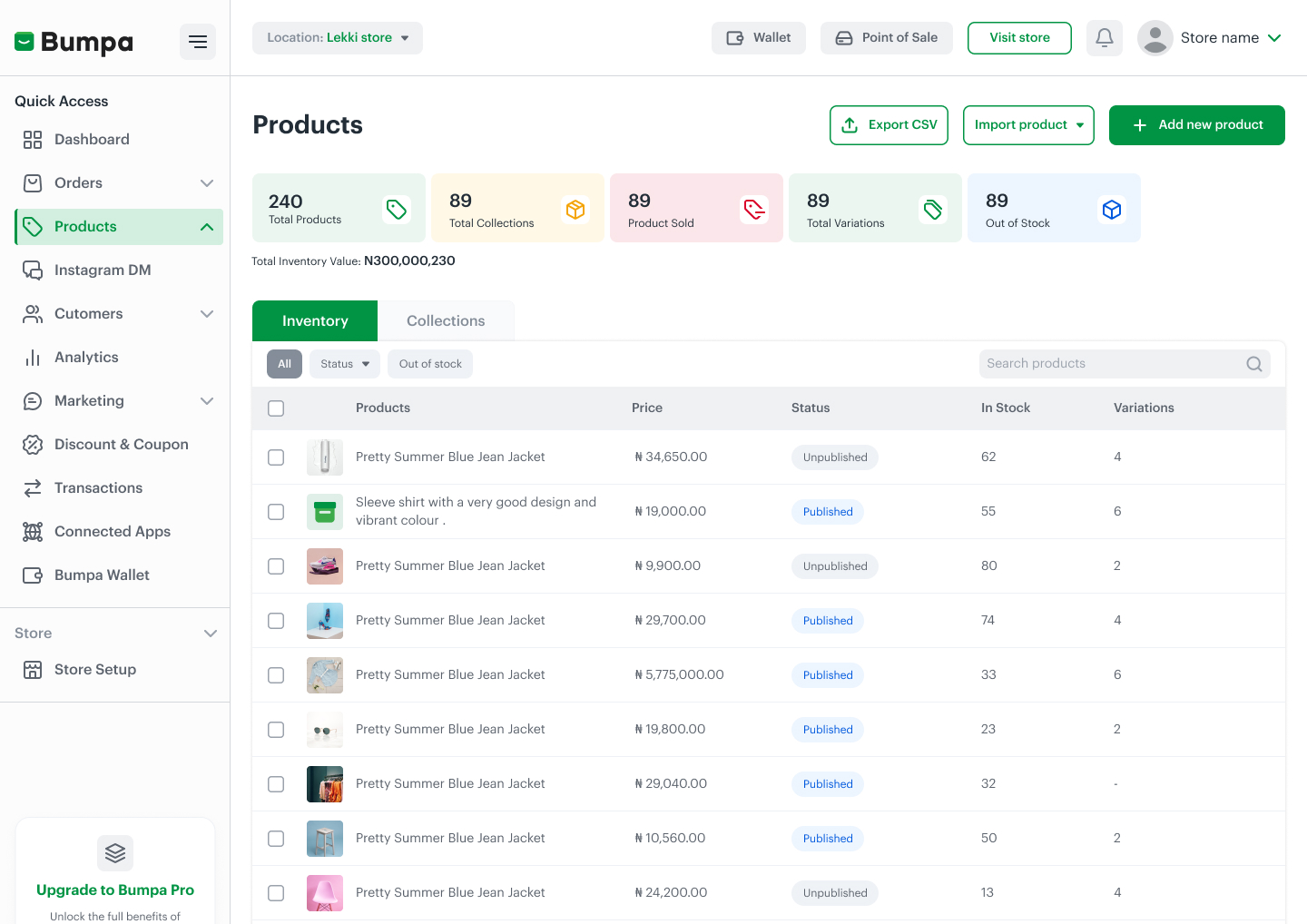Expand the Orders menu chevron in the sidebar
1307x924 pixels.
tap(207, 183)
